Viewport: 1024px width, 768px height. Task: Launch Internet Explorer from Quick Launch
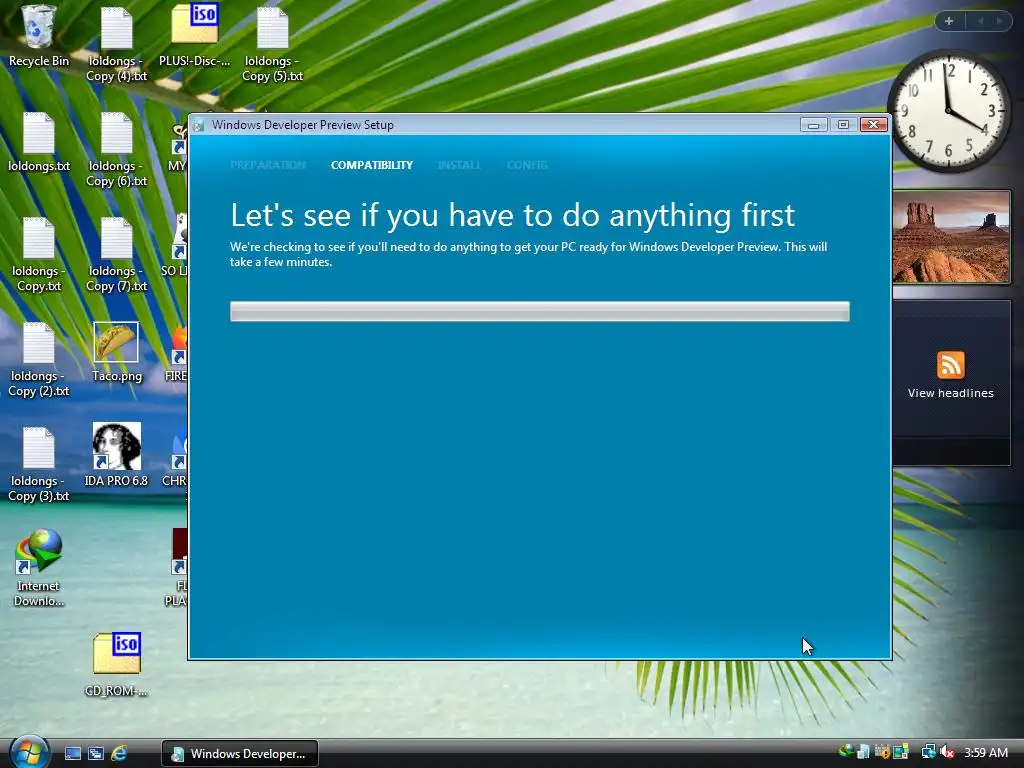[119, 753]
